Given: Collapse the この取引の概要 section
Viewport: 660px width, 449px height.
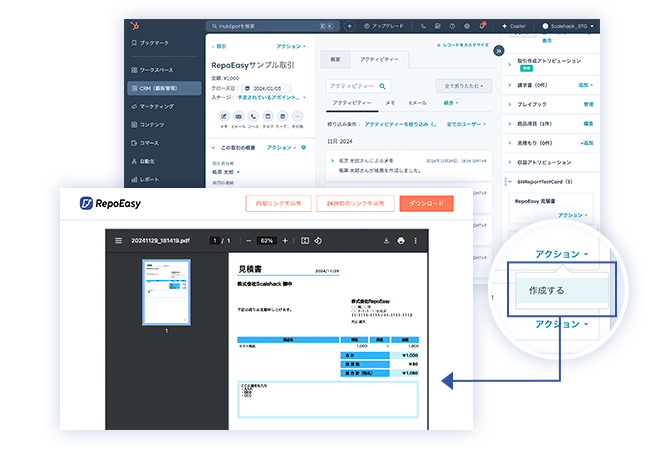Looking at the screenshot, I should tap(213, 148).
